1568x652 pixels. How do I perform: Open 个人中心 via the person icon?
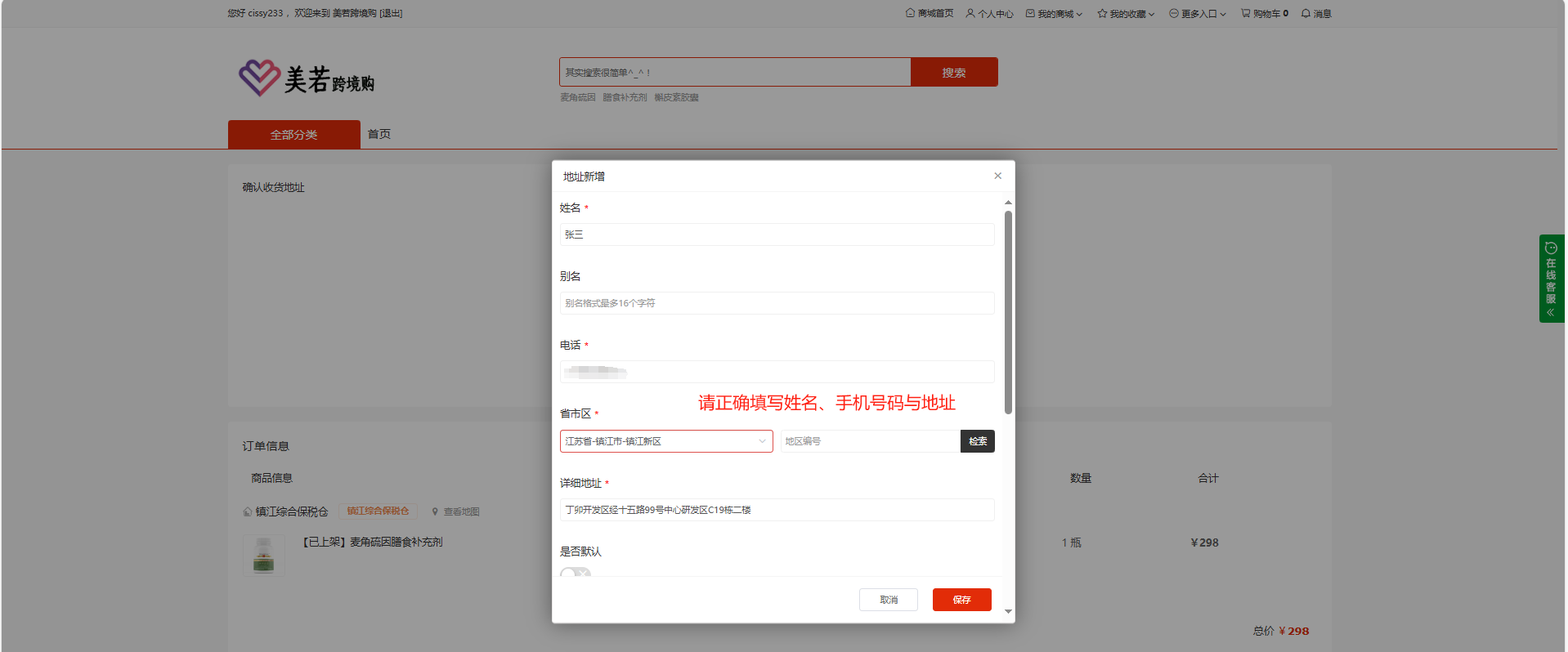pos(970,13)
